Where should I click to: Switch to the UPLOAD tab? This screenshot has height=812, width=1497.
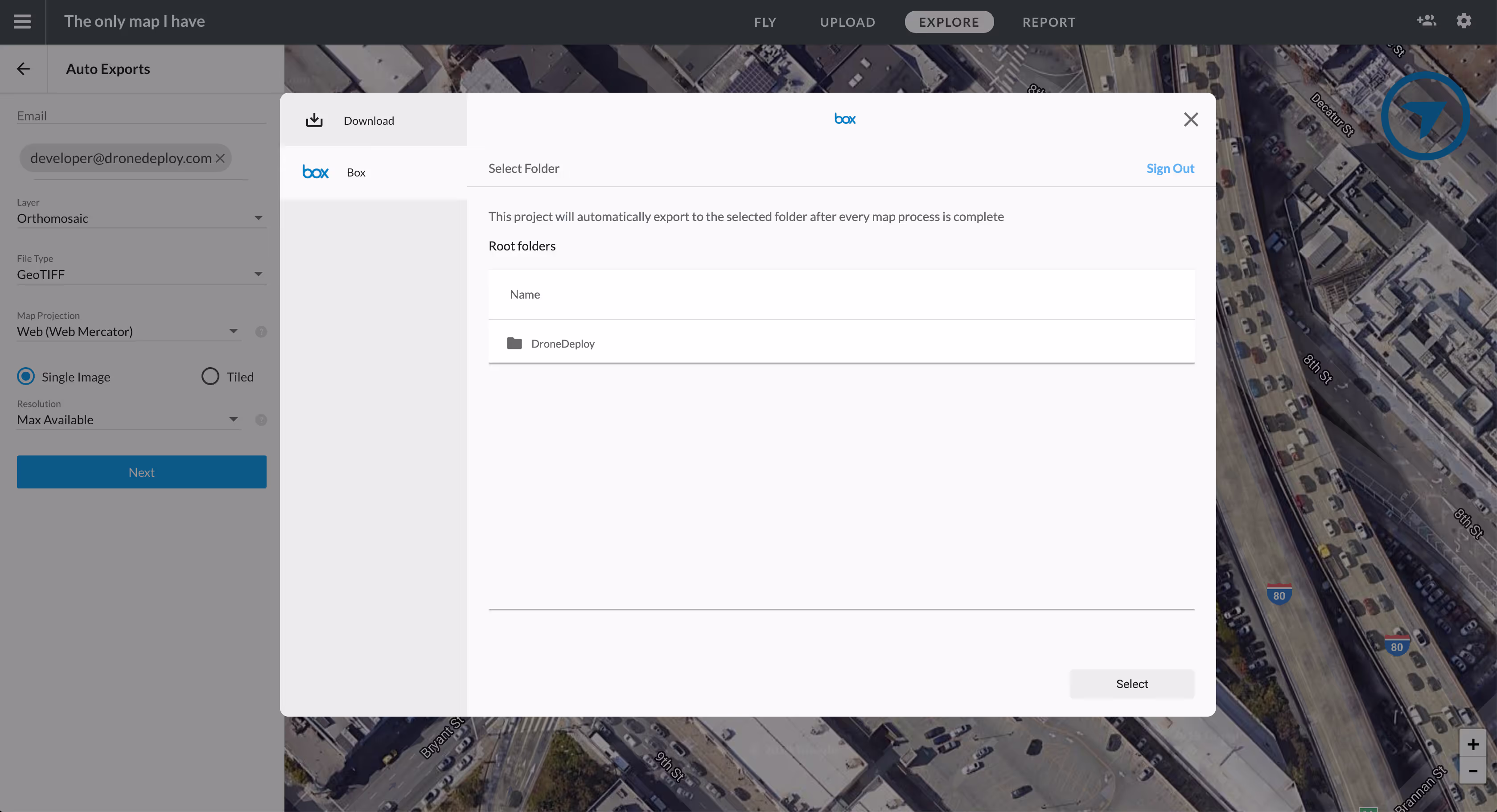(x=847, y=22)
